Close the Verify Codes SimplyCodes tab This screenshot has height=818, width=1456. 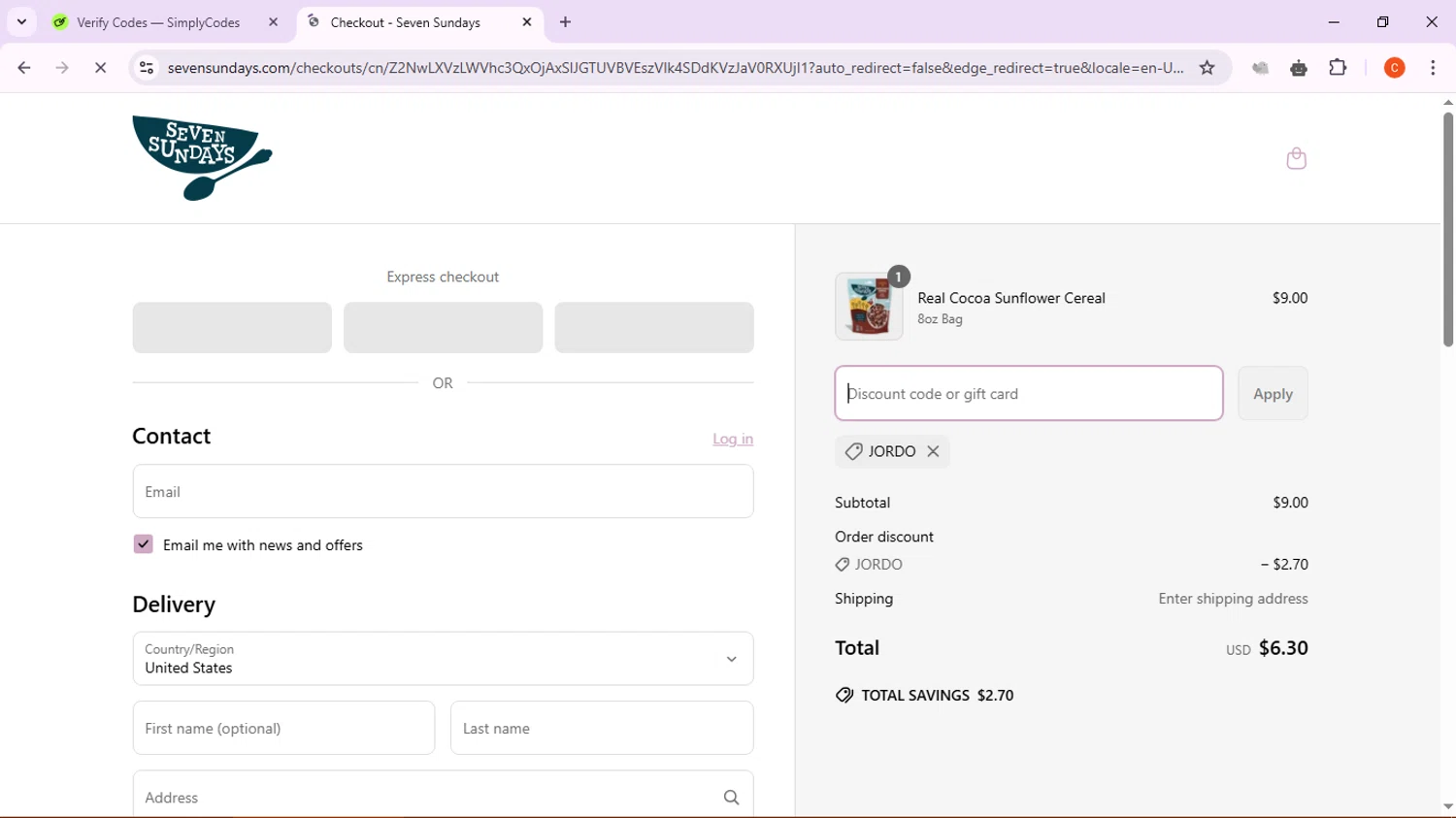click(x=273, y=21)
